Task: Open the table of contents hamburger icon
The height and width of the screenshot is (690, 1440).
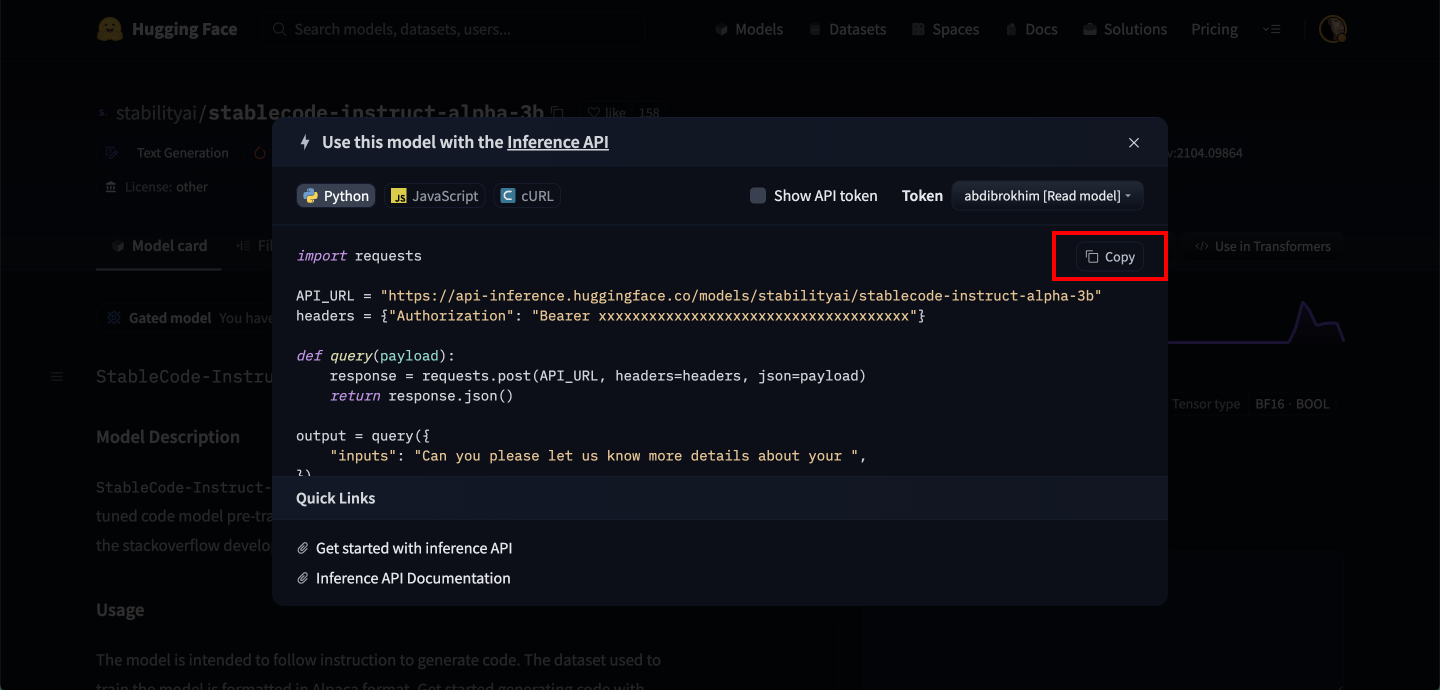Action: 57,376
